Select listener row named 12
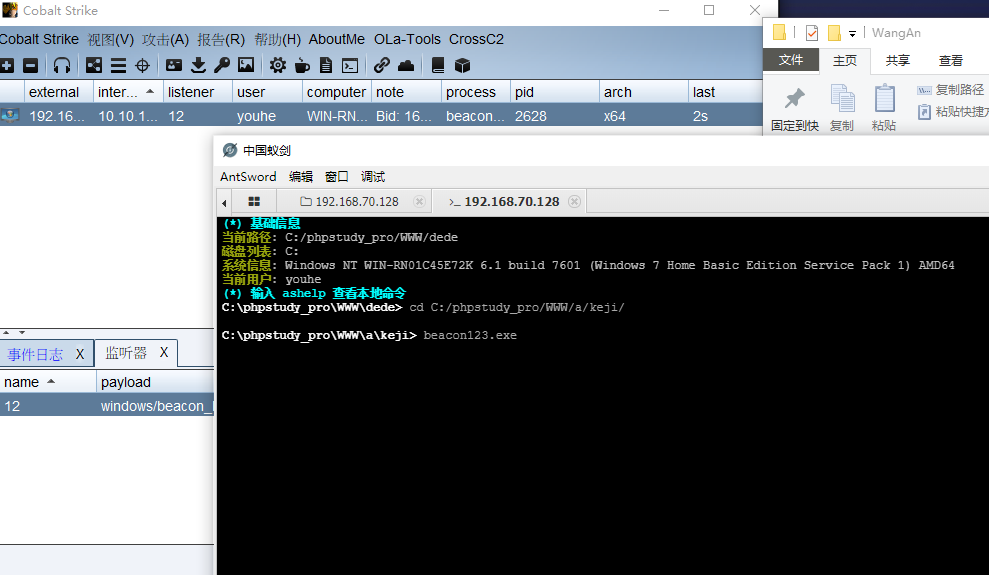The width and height of the screenshot is (989, 575). click(107, 406)
